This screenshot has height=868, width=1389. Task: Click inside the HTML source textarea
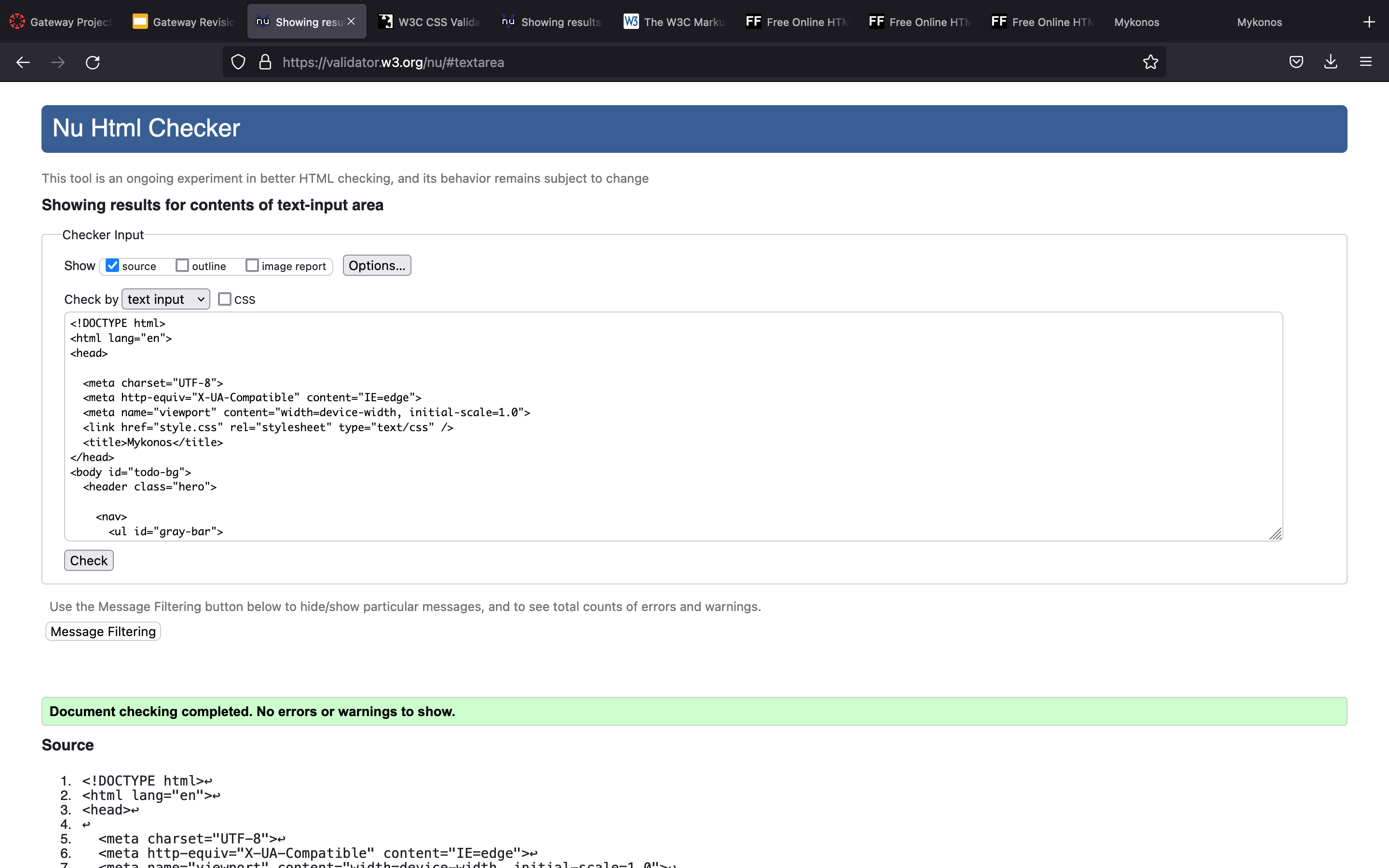pos(671,425)
